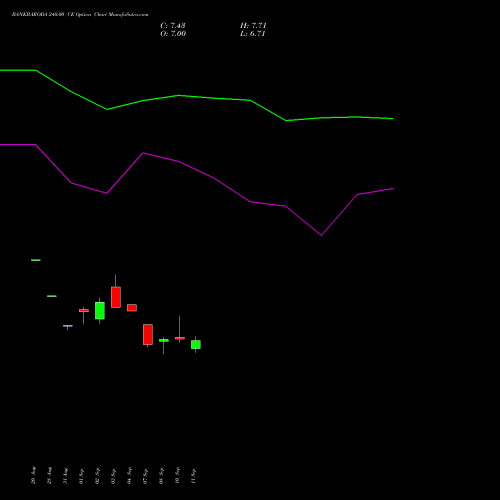This screenshot has height=500, width=500.
Task: Click the 28 Aug date label
Action: click(x=49, y=475)
